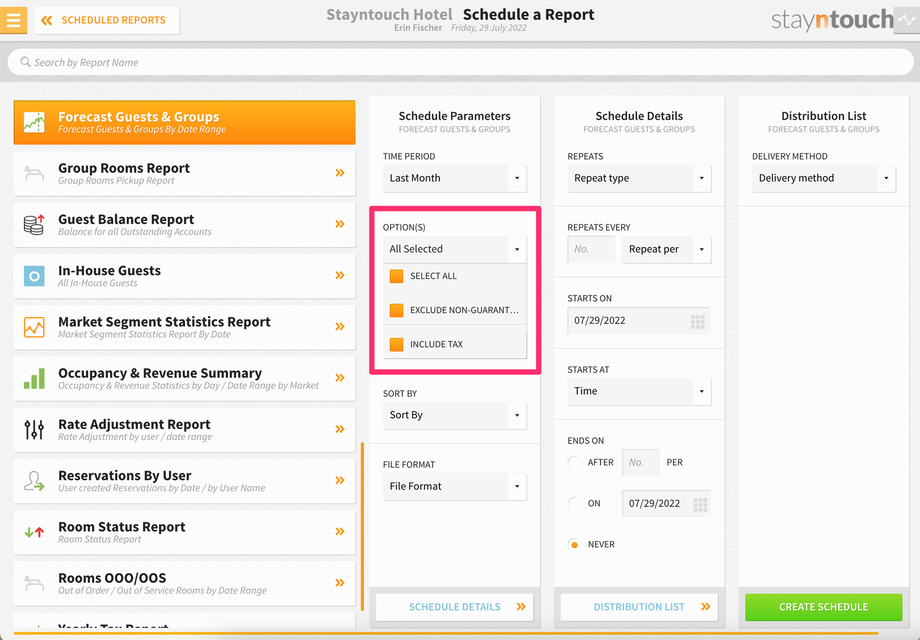This screenshot has height=640, width=920.
Task: Click the search magnifier icon
Action: [25, 62]
